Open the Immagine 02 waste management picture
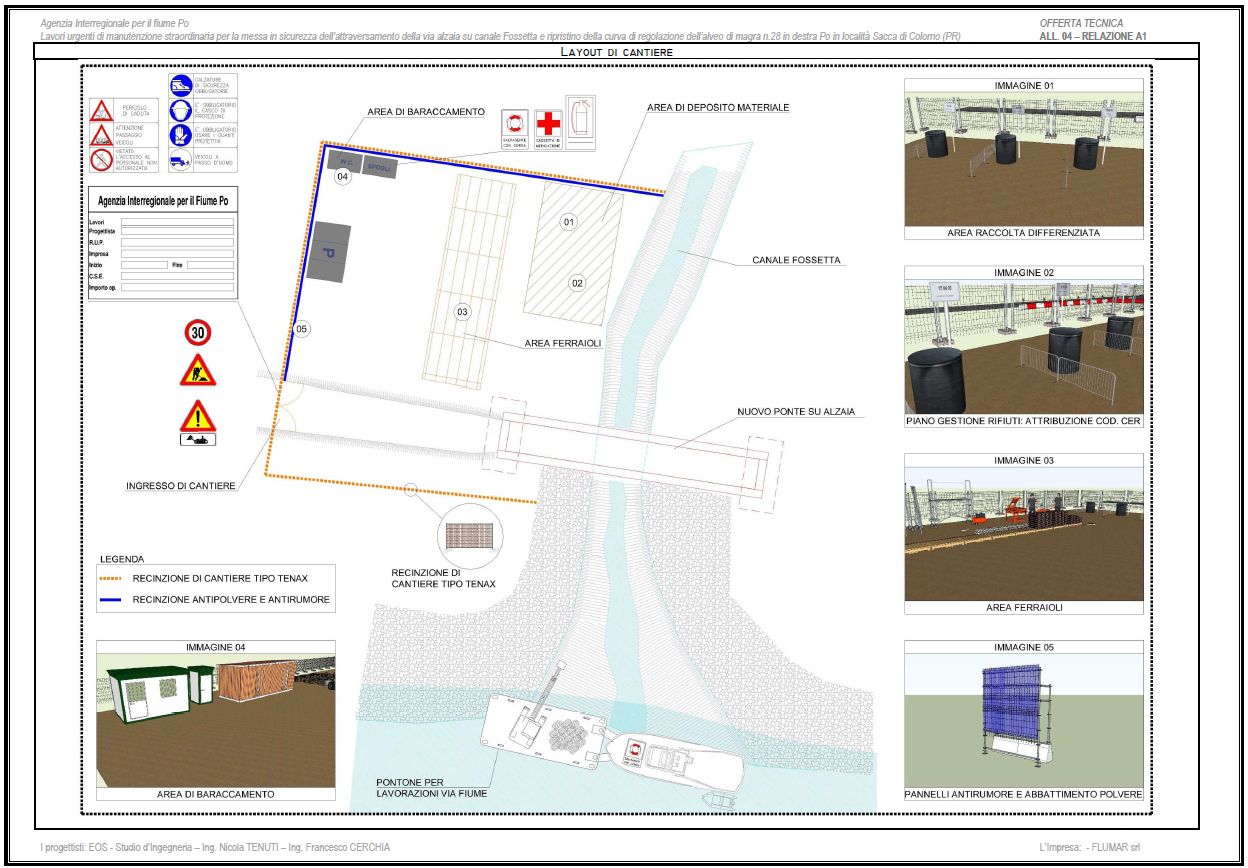1248x868 pixels. [1024, 347]
